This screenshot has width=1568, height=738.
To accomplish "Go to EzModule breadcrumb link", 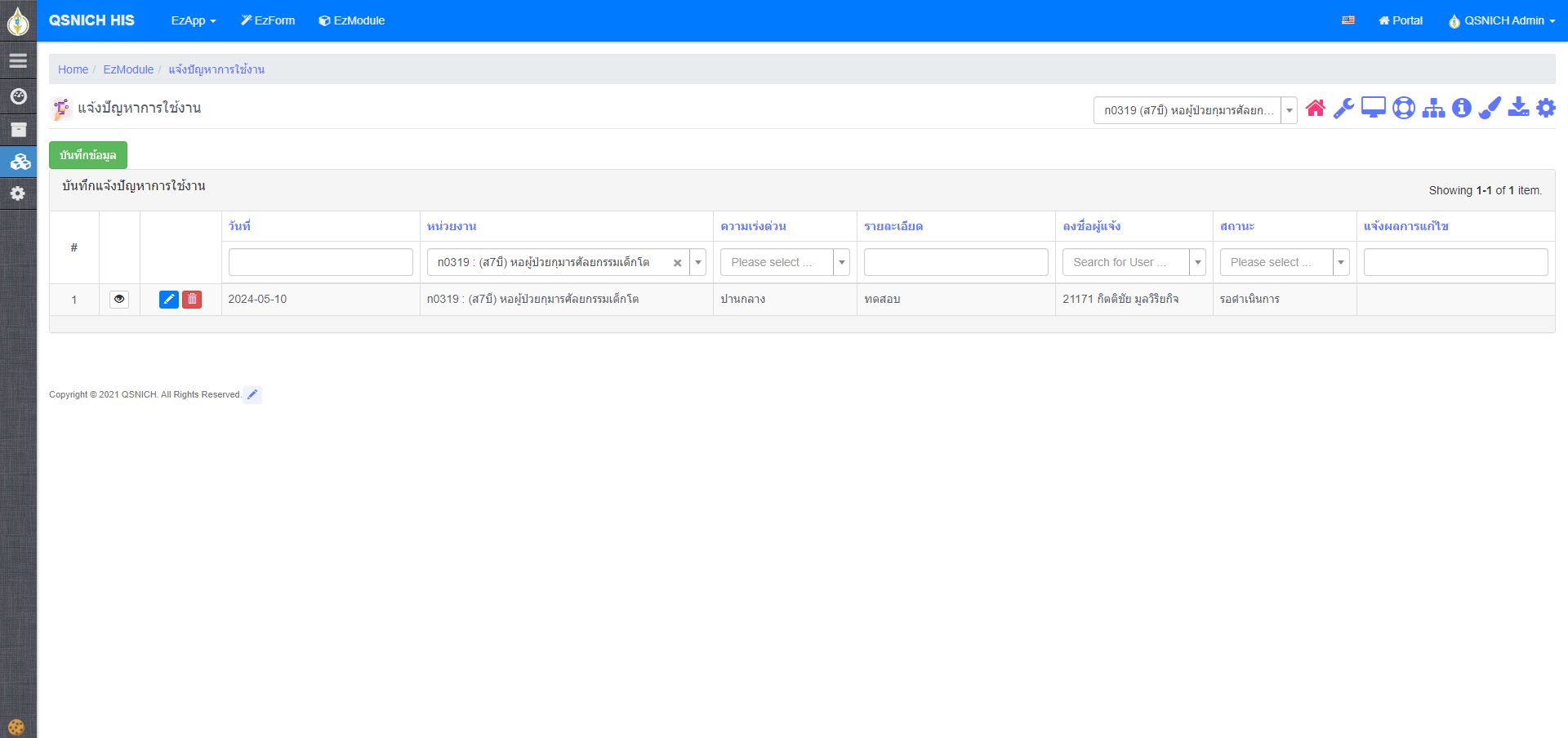I will coord(128,69).
